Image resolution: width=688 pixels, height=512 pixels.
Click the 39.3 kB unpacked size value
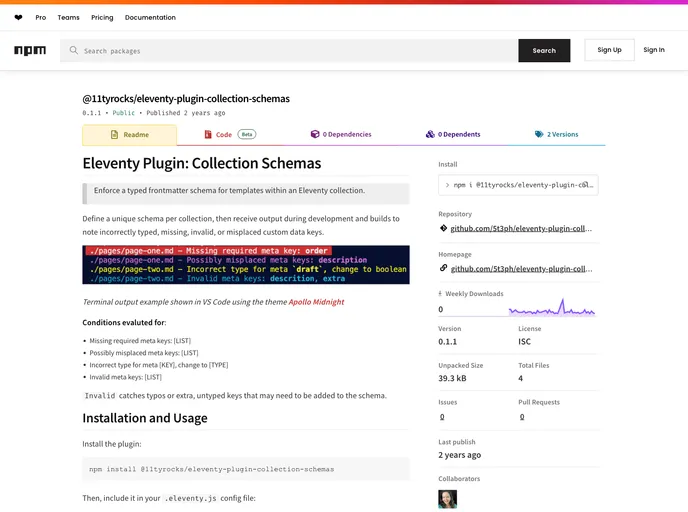[452, 378]
